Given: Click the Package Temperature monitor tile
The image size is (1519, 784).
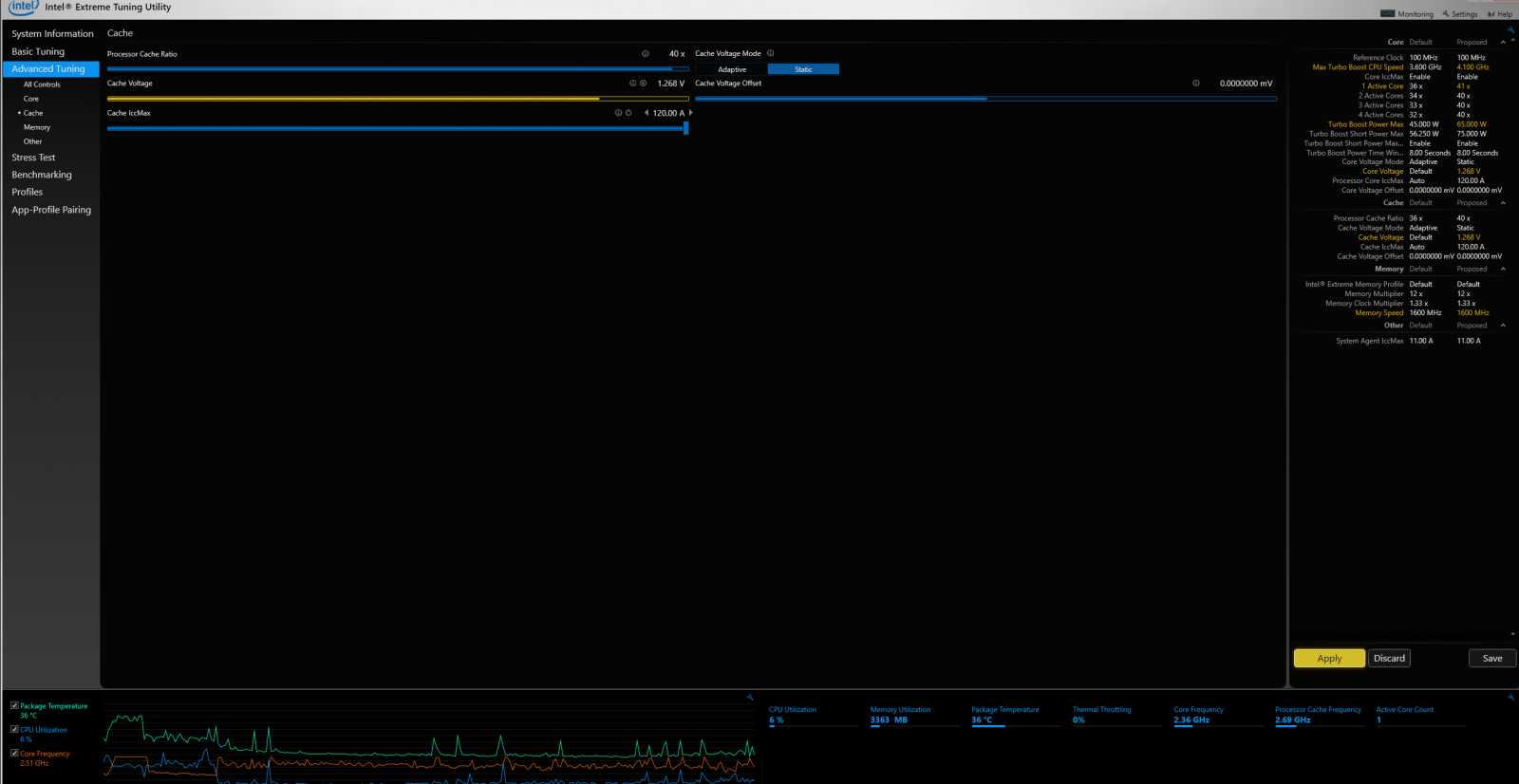Looking at the screenshot, I should tap(1015, 715).
